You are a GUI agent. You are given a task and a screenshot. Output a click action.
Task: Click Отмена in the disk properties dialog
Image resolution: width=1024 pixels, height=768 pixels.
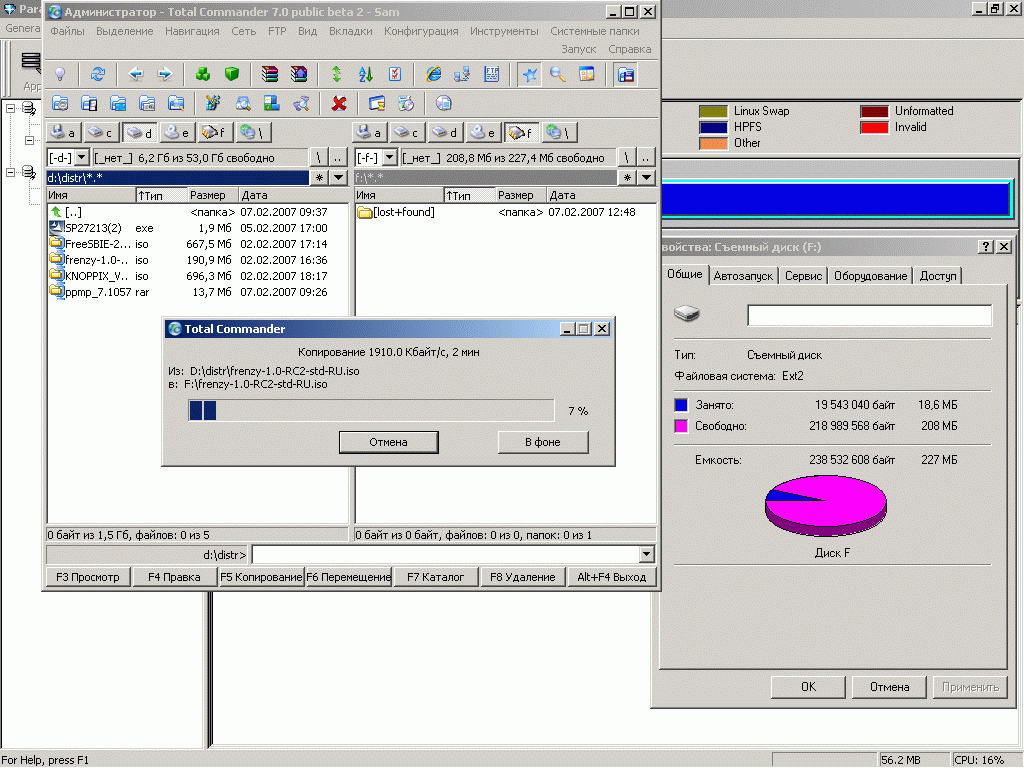coord(889,687)
